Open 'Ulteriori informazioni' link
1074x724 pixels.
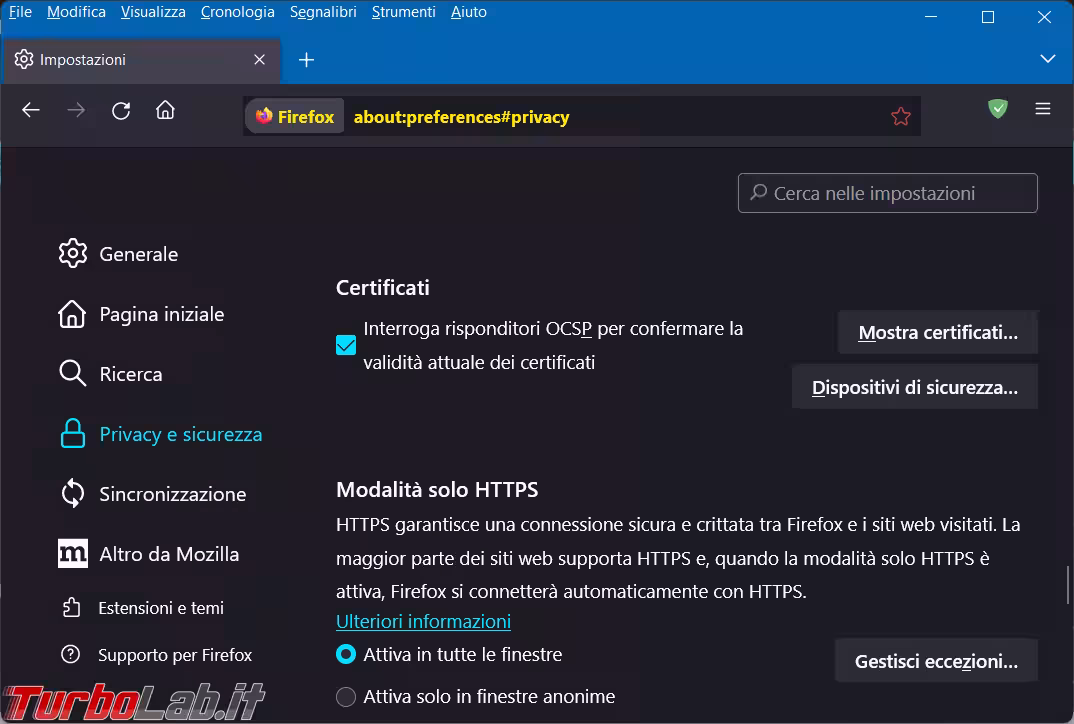pos(423,622)
